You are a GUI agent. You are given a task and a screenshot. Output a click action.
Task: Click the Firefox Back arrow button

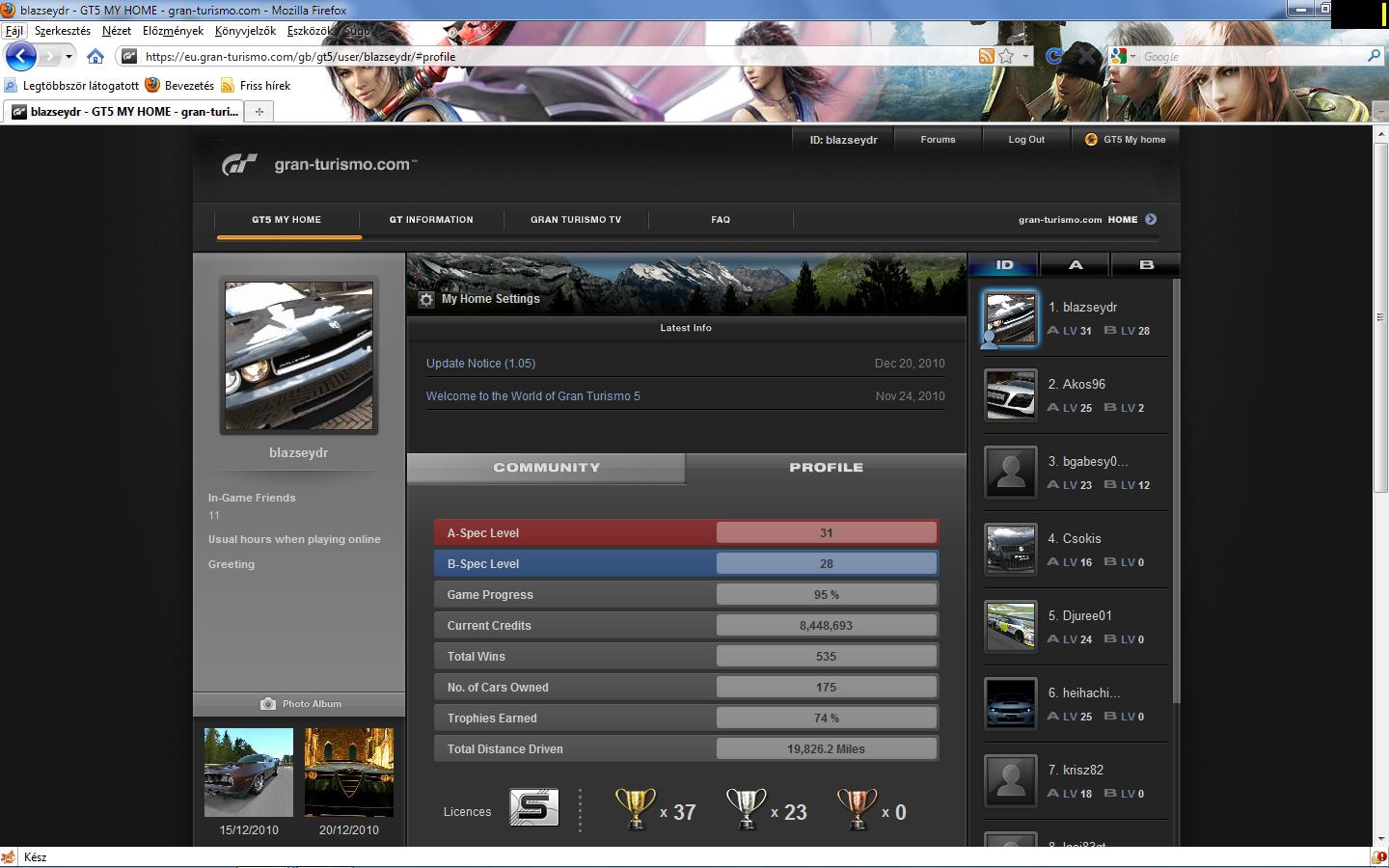(20, 56)
